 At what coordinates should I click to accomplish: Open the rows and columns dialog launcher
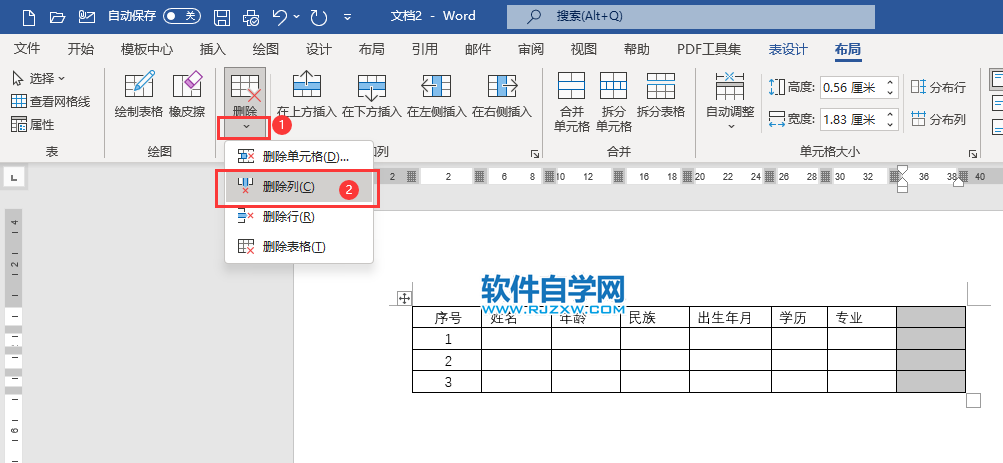point(535,153)
